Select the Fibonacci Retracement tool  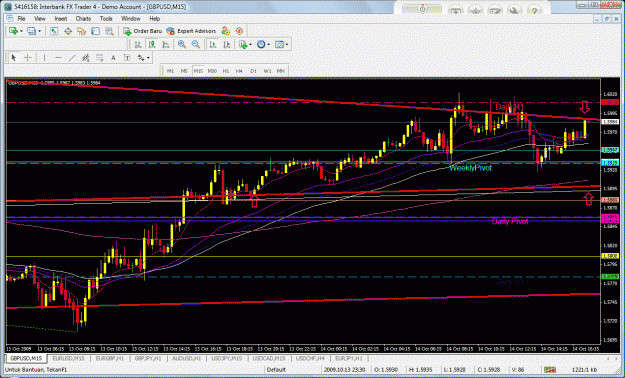(x=100, y=58)
